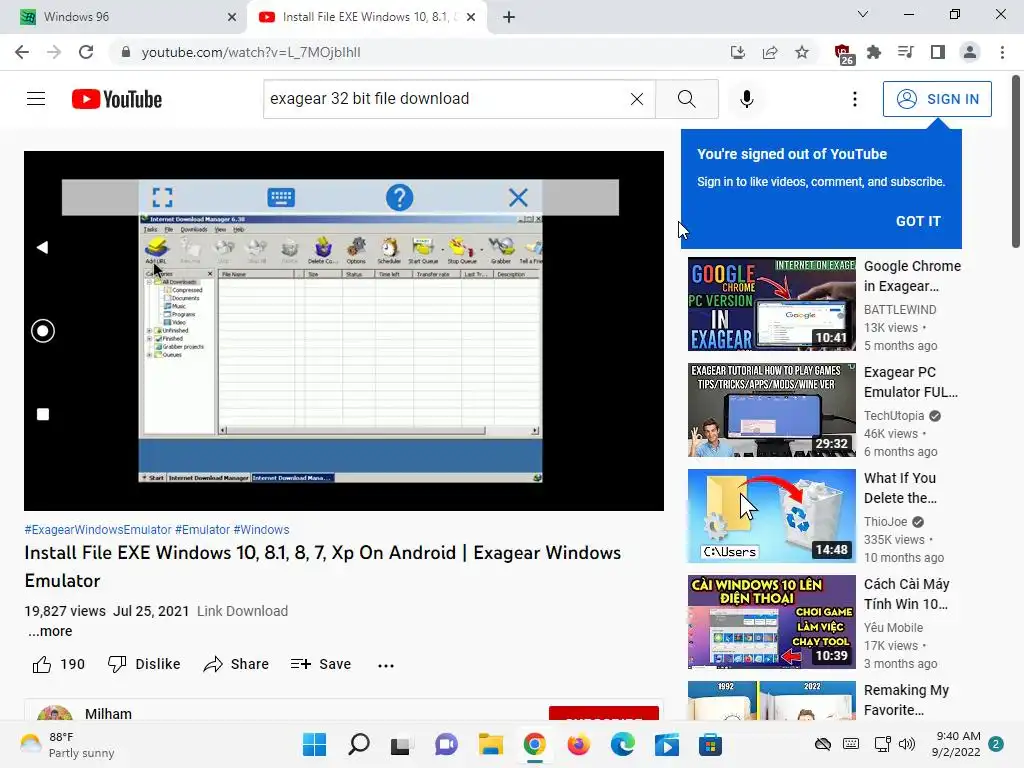
Task: Open Milham channel name
Action: pyautogui.click(x=108, y=713)
